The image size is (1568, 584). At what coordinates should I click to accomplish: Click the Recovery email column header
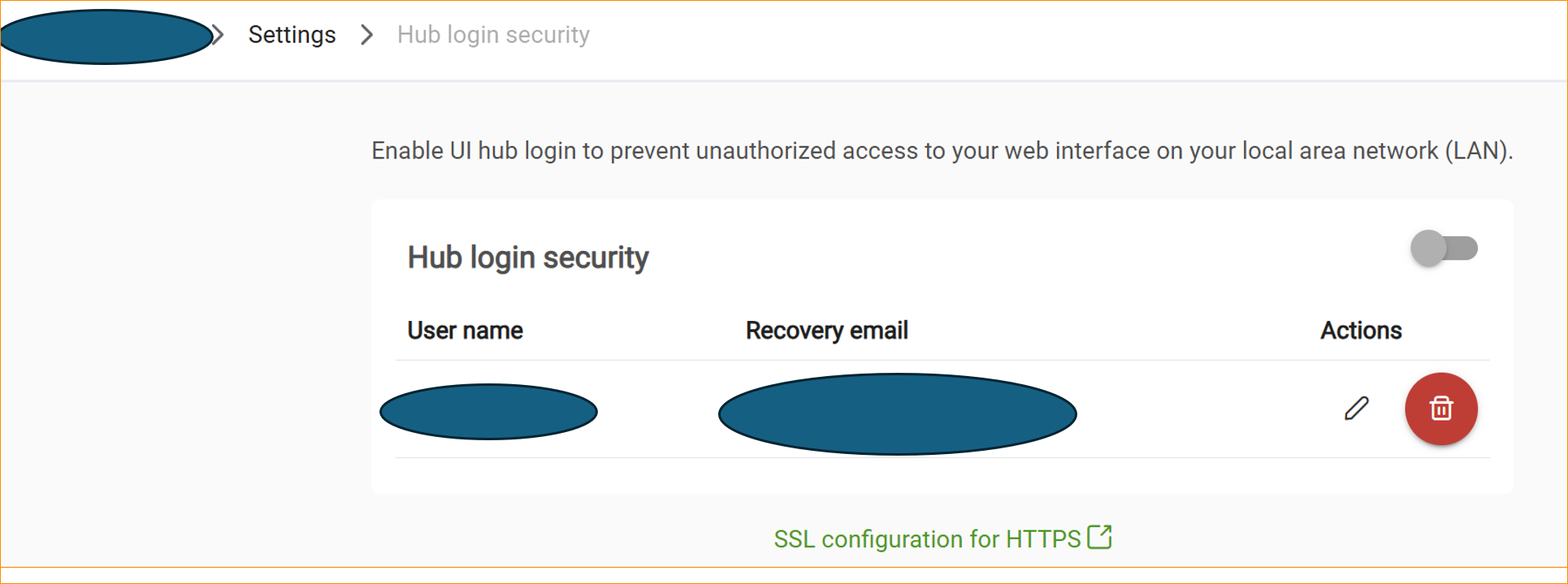(x=826, y=331)
